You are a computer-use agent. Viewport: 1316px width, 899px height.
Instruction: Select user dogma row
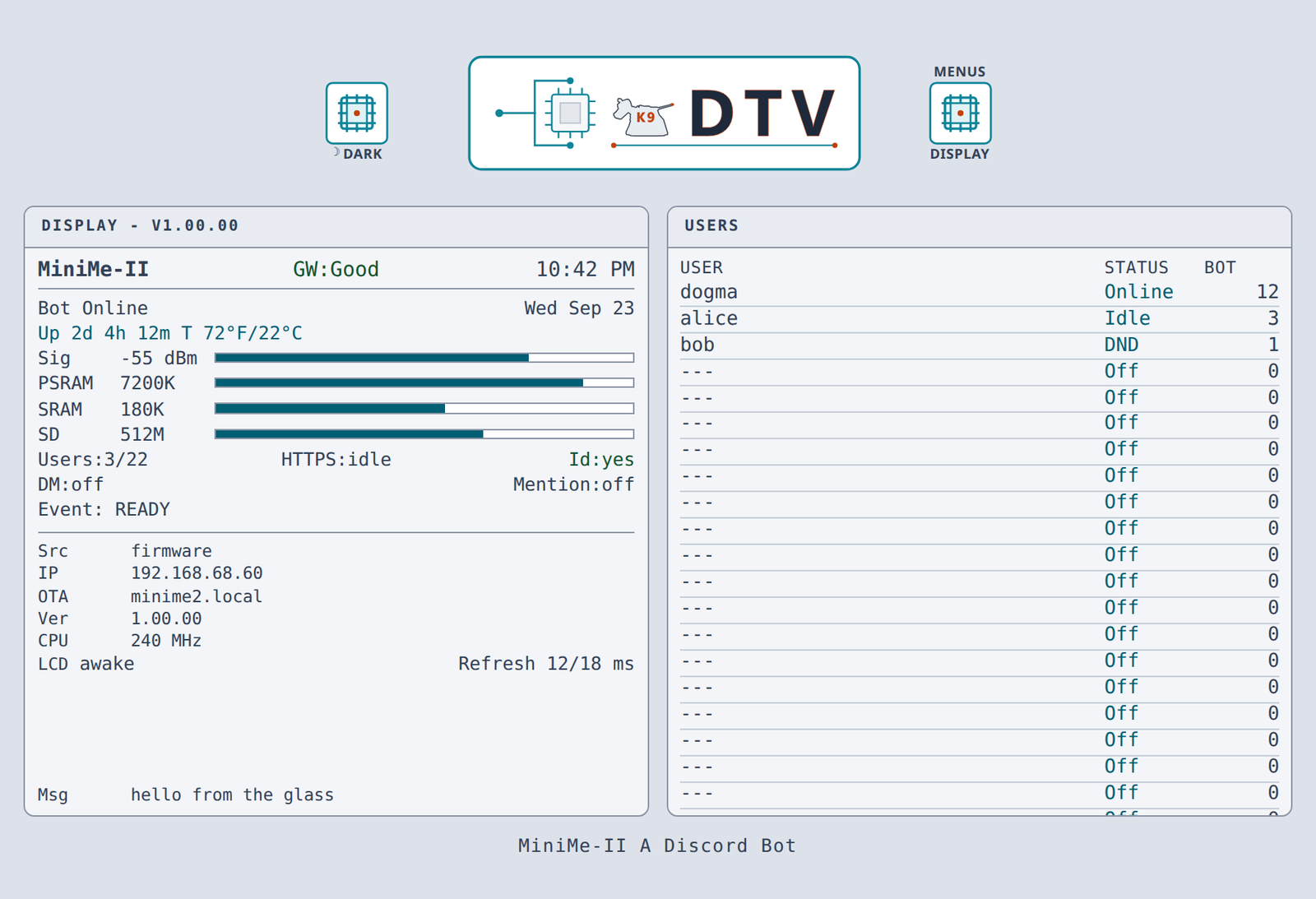(x=979, y=293)
